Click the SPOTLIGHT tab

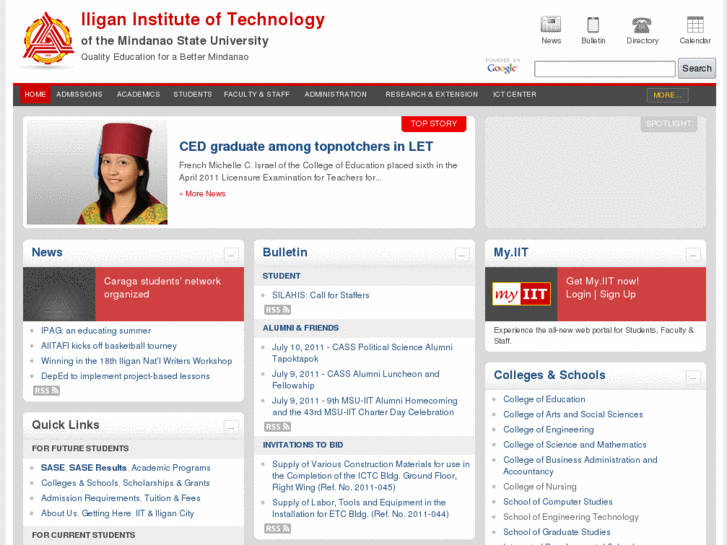coord(669,124)
